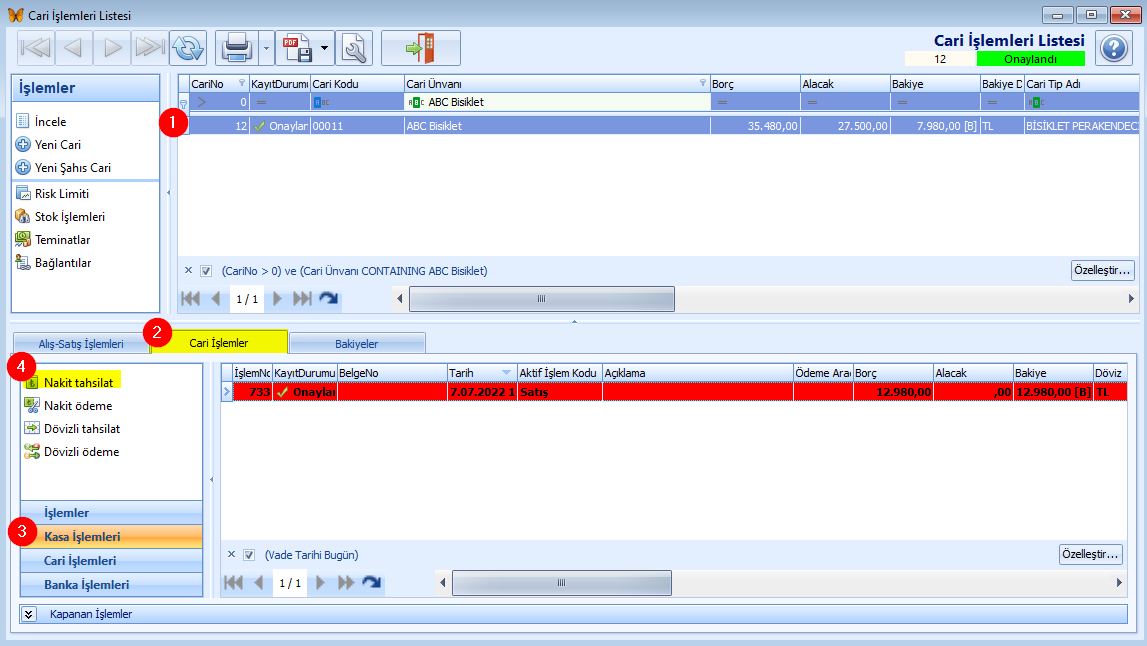Click the printer icon in toolbar
Image resolution: width=1147 pixels, height=646 pixels.
coord(236,47)
